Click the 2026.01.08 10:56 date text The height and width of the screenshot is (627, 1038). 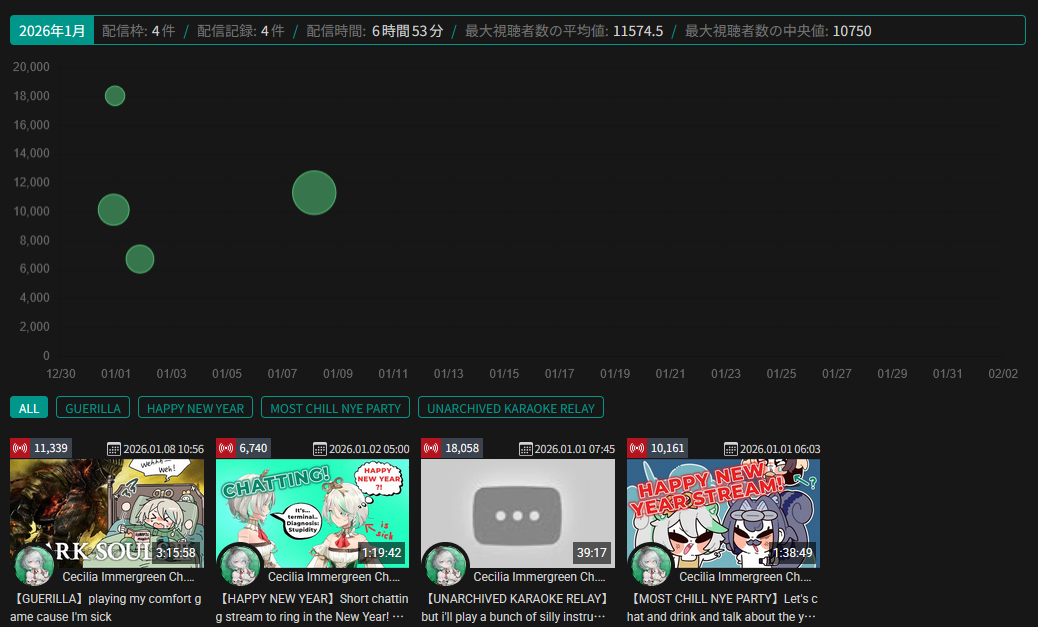[164, 449]
